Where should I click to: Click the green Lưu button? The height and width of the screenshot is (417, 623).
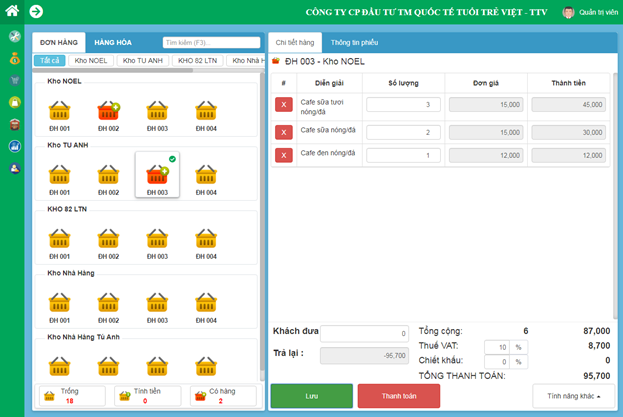pyautogui.click(x=311, y=396)
